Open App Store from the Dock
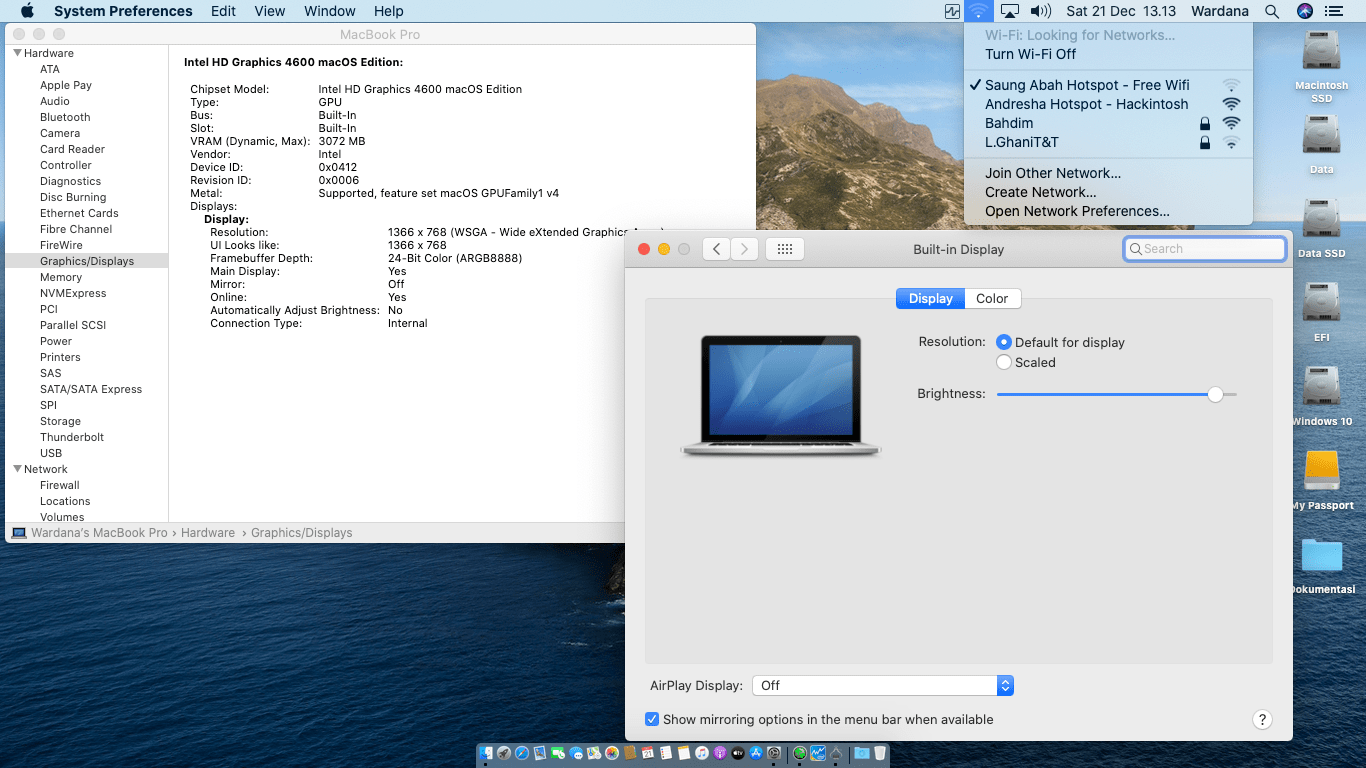The width and height of the screenshot is (1366, 768). click(756, 753)
